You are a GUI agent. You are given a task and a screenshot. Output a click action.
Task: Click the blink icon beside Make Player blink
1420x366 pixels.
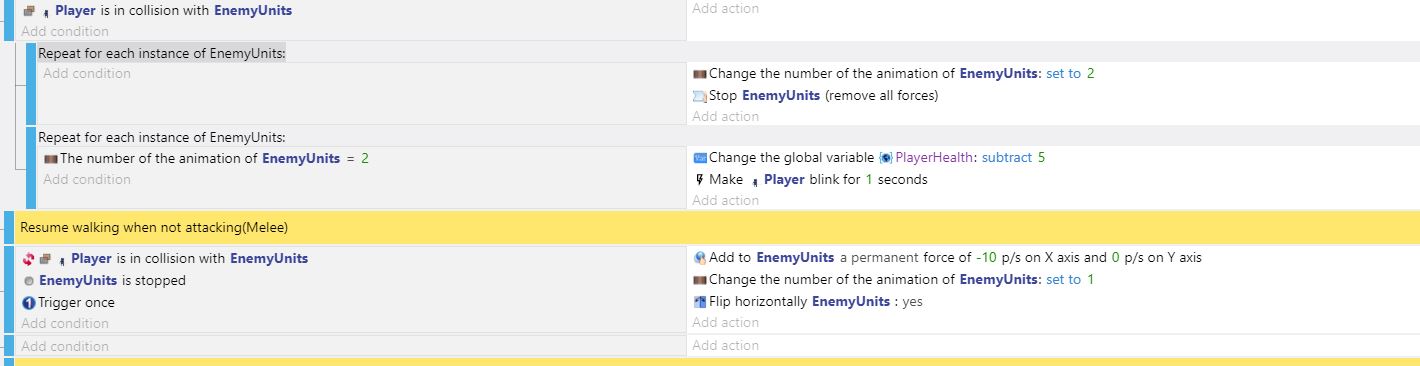699,180
